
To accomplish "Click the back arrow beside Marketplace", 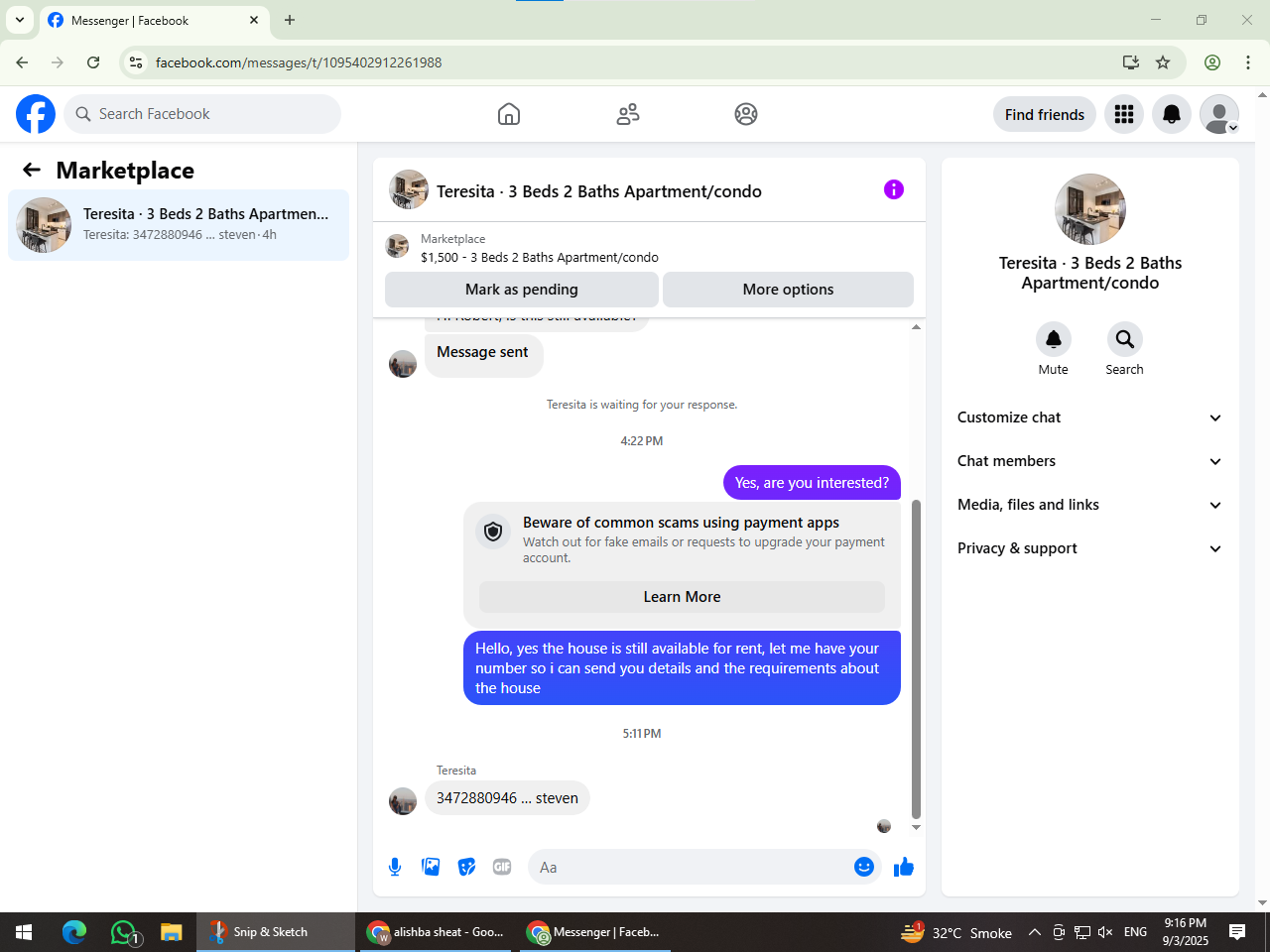I will click(32, 171).
